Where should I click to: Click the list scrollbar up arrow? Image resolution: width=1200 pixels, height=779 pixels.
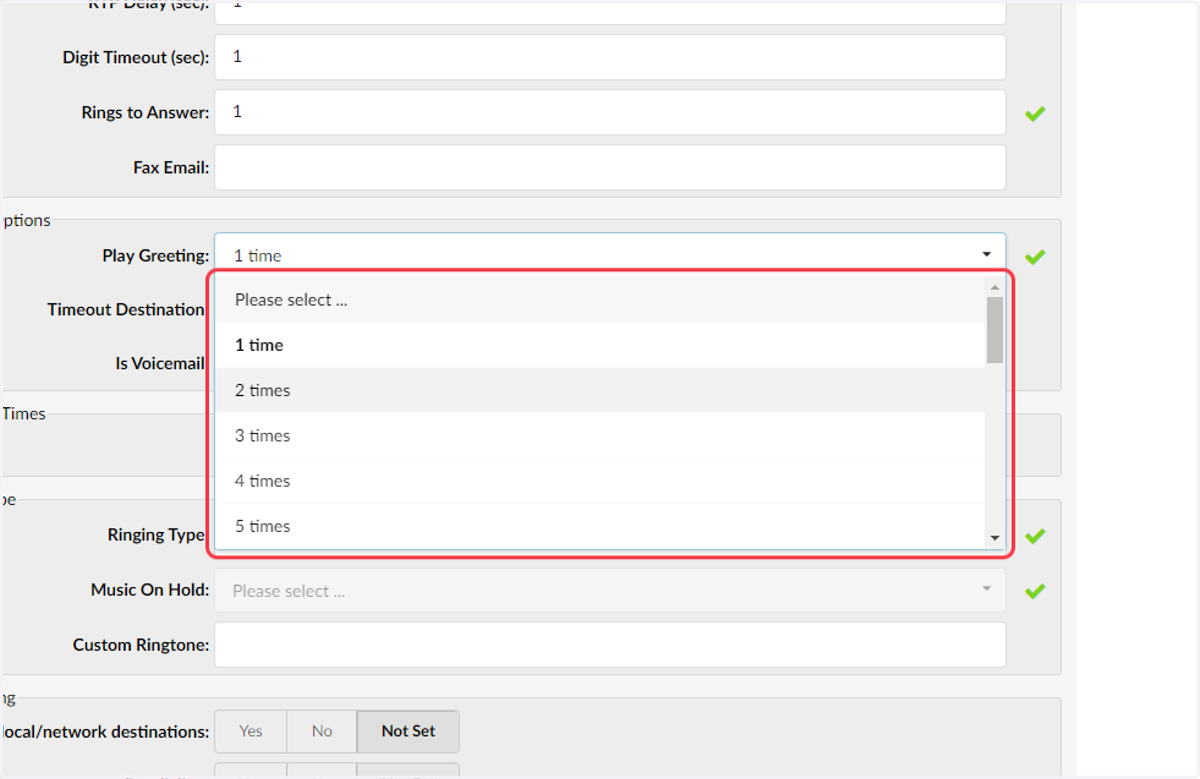[x=995, y=287]
